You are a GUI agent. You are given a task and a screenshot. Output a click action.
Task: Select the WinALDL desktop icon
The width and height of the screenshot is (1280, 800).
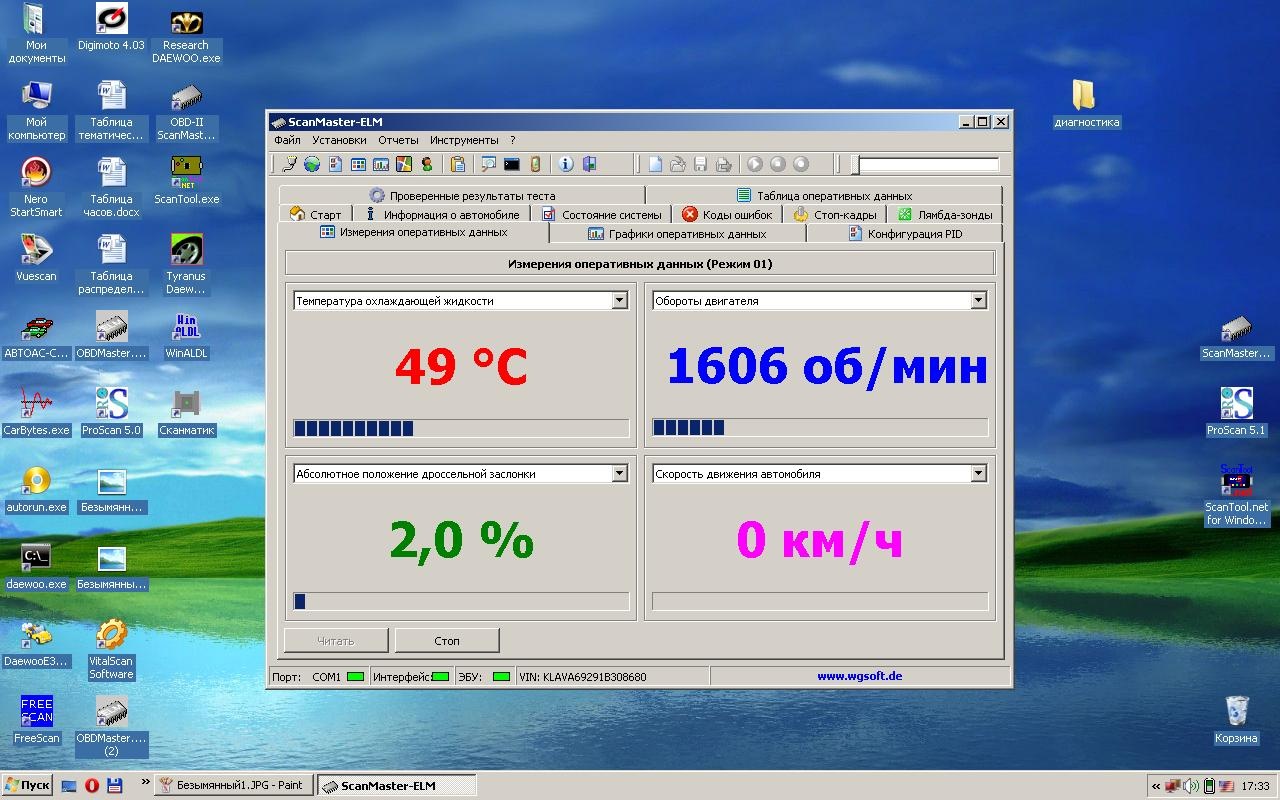point(186,335)
